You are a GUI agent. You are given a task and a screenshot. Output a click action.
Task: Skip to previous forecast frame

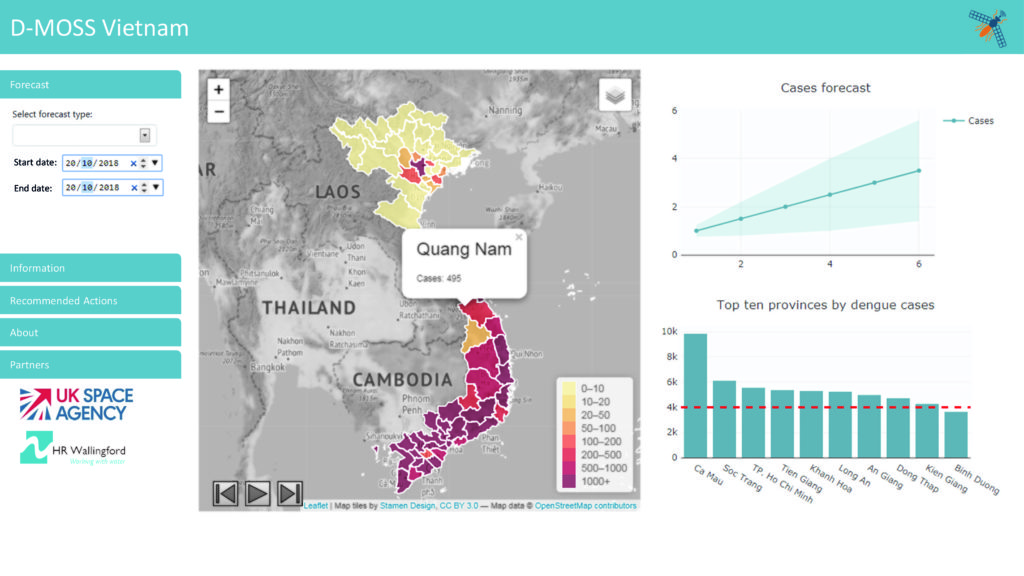(225, 493)
